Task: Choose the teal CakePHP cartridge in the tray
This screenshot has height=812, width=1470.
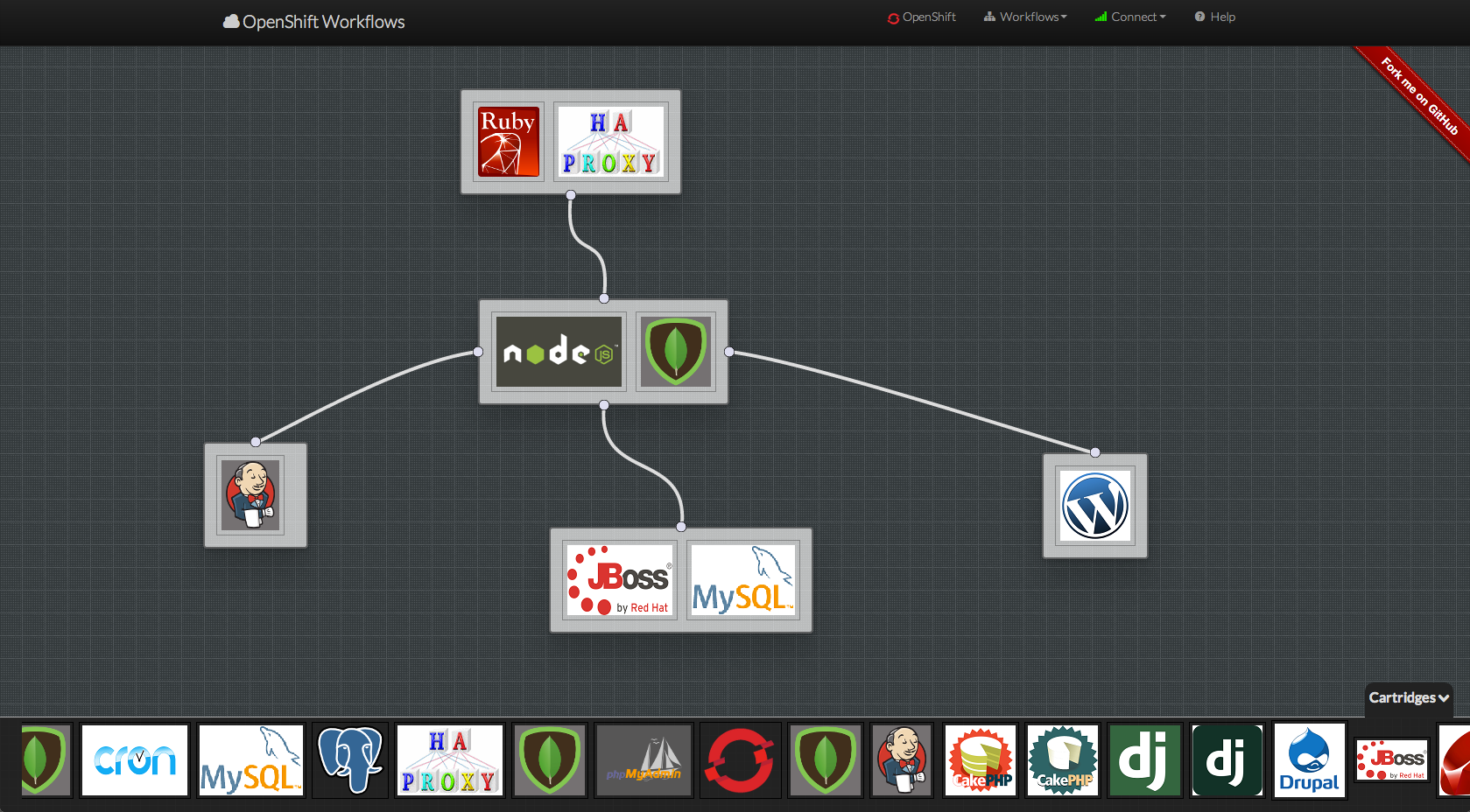Action: point(1063,760)
